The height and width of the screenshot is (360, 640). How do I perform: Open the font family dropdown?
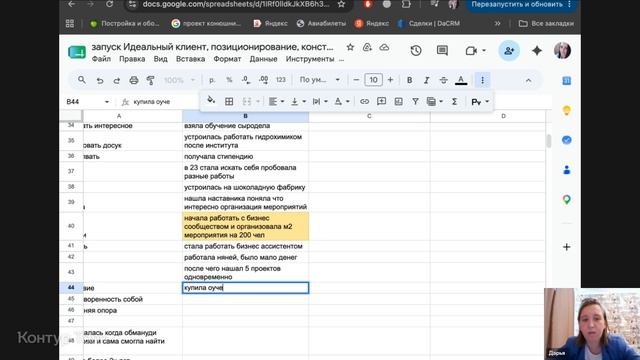(319, 80)
